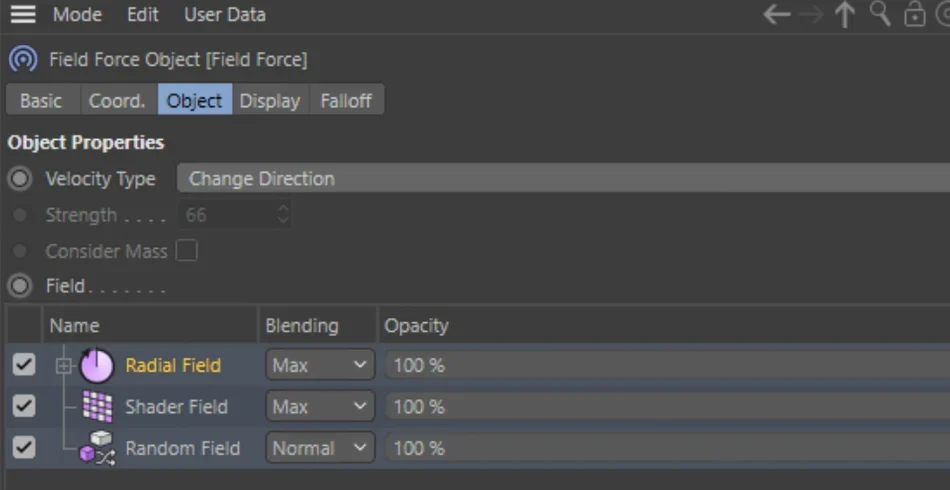This screenshot has width=950, height=490.
Task: Click the up arrow navigation icon
Action: pos(845,15)
